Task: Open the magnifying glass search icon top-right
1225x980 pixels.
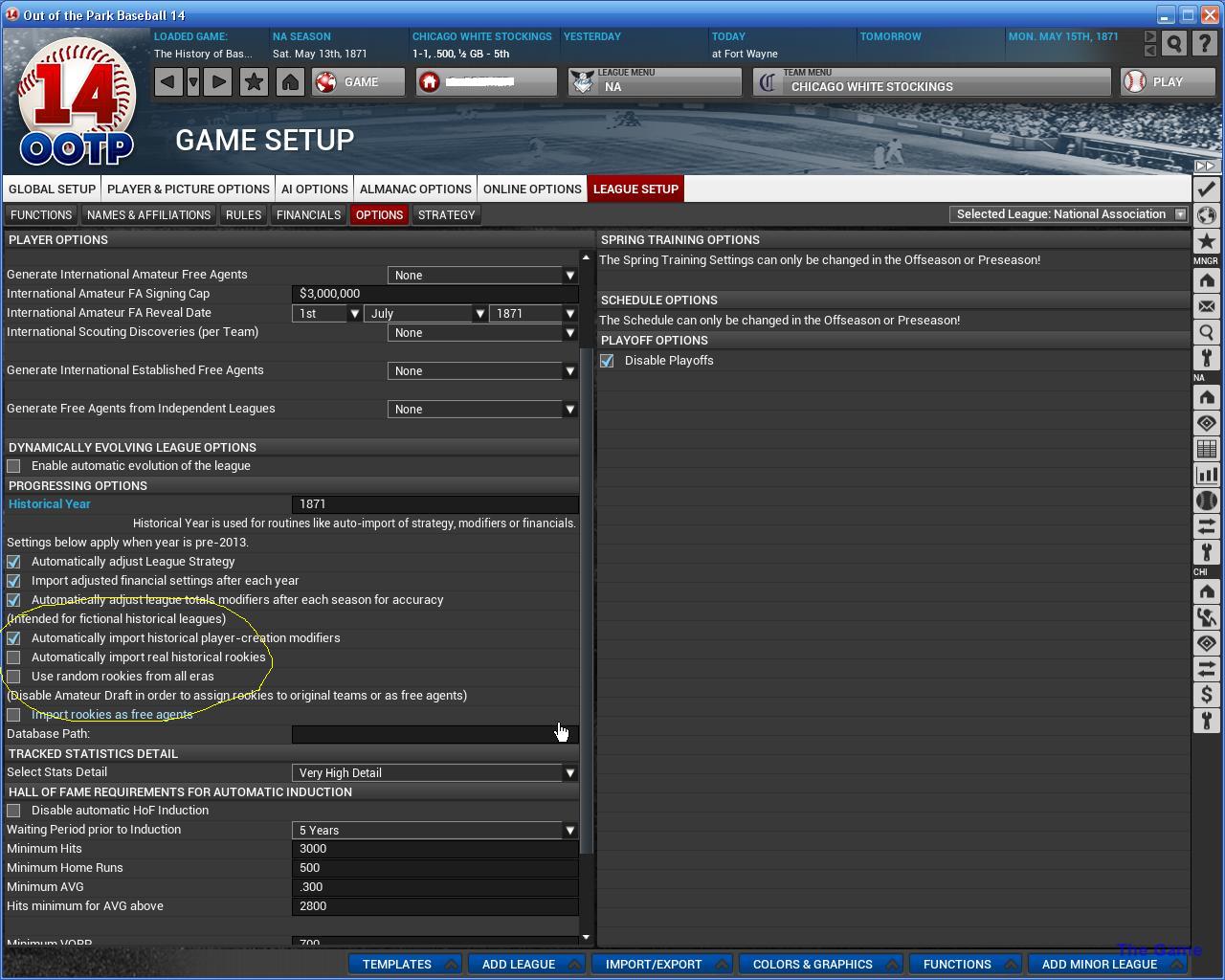Action: [x=1174, y=44]
